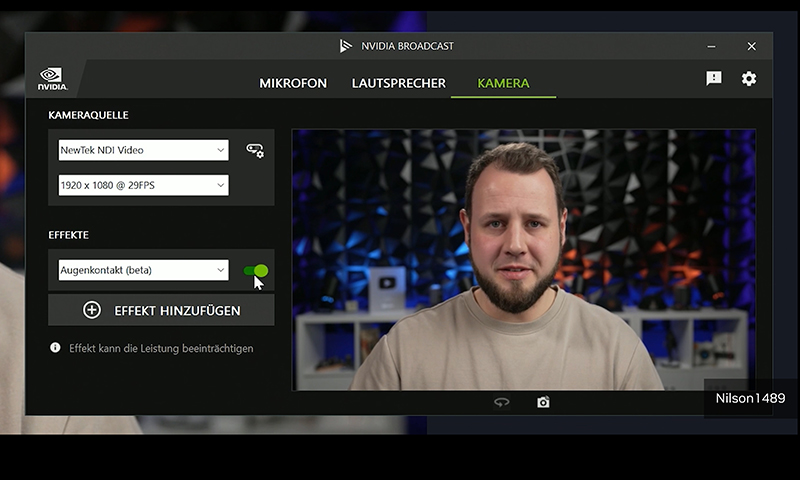The image size is (800, 480).
Task: Open settings gear icon
Action: (x=748, y=79)
